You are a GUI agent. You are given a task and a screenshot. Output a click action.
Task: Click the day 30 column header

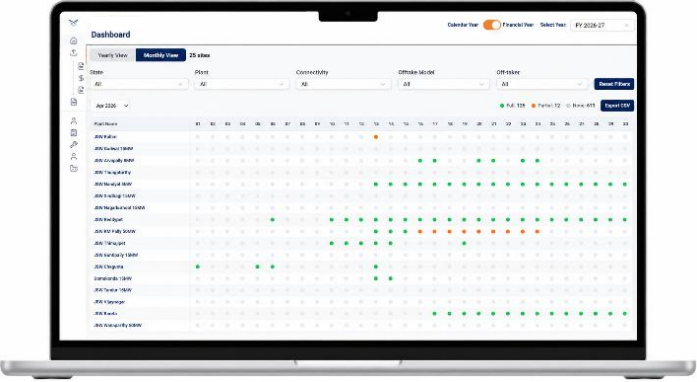coord(625,124)
